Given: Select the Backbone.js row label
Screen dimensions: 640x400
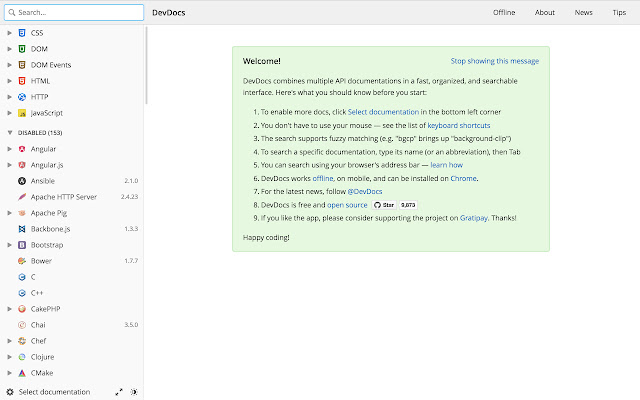Looking at the screenshot, I should (51, 229).
